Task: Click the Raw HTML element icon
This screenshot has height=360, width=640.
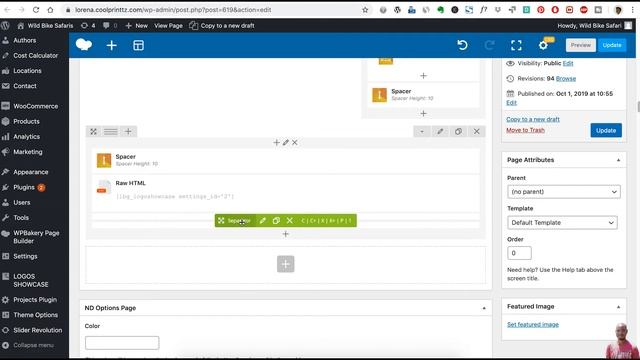Action: tap(104, 187)
